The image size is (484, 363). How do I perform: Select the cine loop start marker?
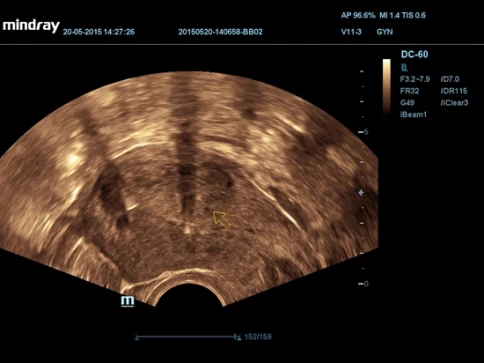pyautogui.click(x=137, y=337)
